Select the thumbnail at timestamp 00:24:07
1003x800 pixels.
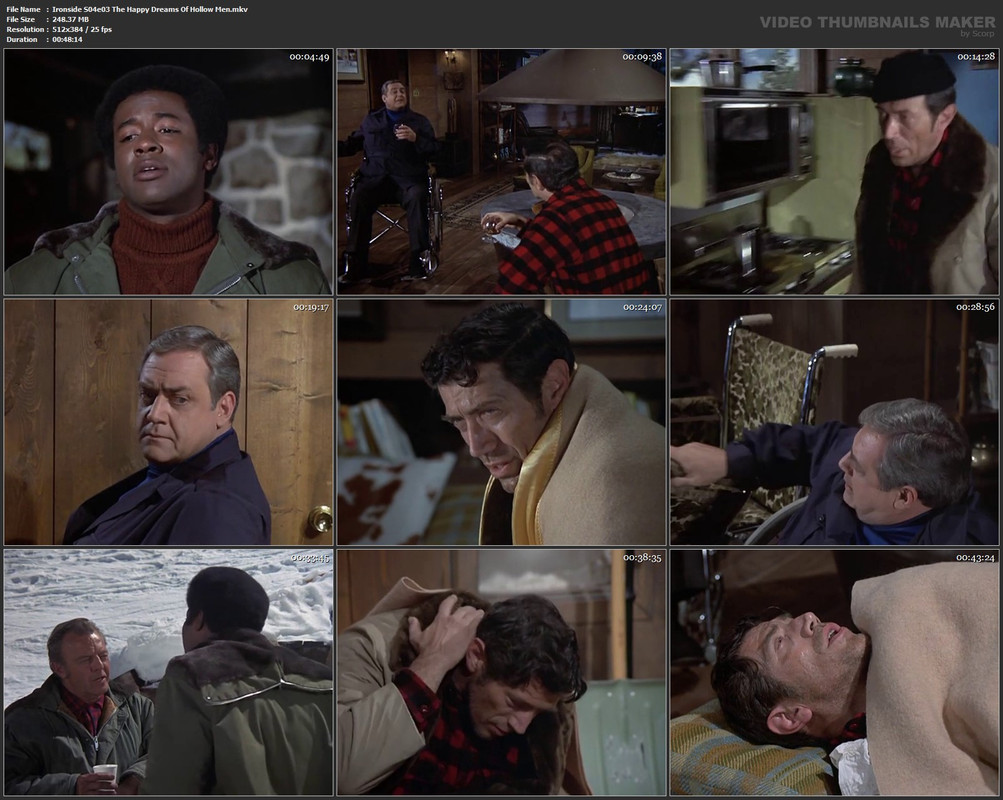pyautogui.click(x=502, y=422)
